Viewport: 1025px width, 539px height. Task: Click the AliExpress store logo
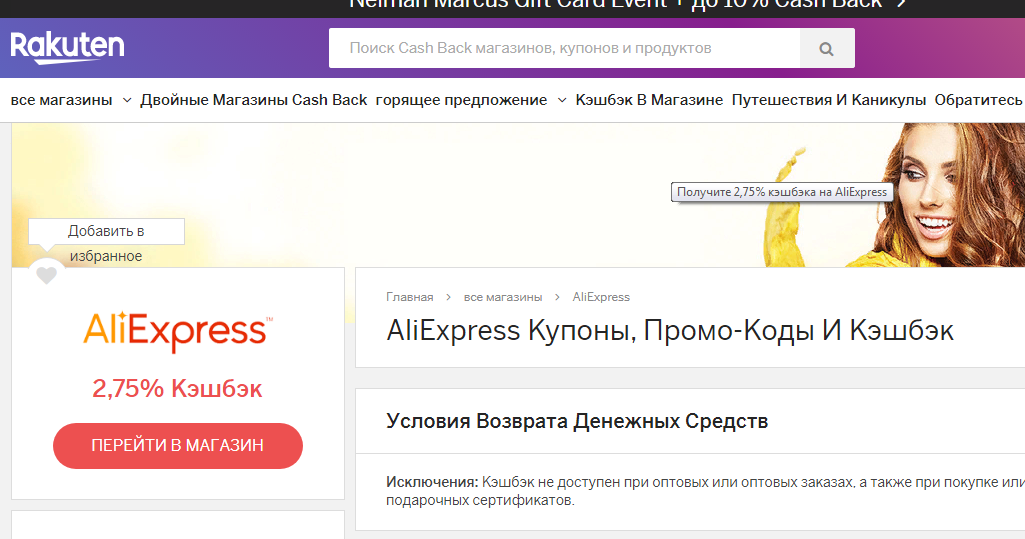[x=178, y=332]
